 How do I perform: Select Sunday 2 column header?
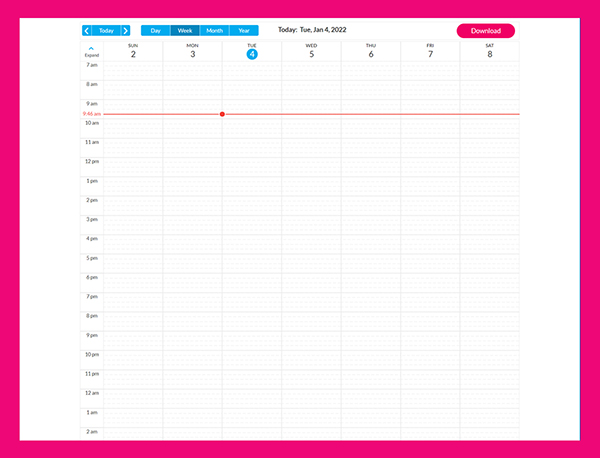(133, 51)
